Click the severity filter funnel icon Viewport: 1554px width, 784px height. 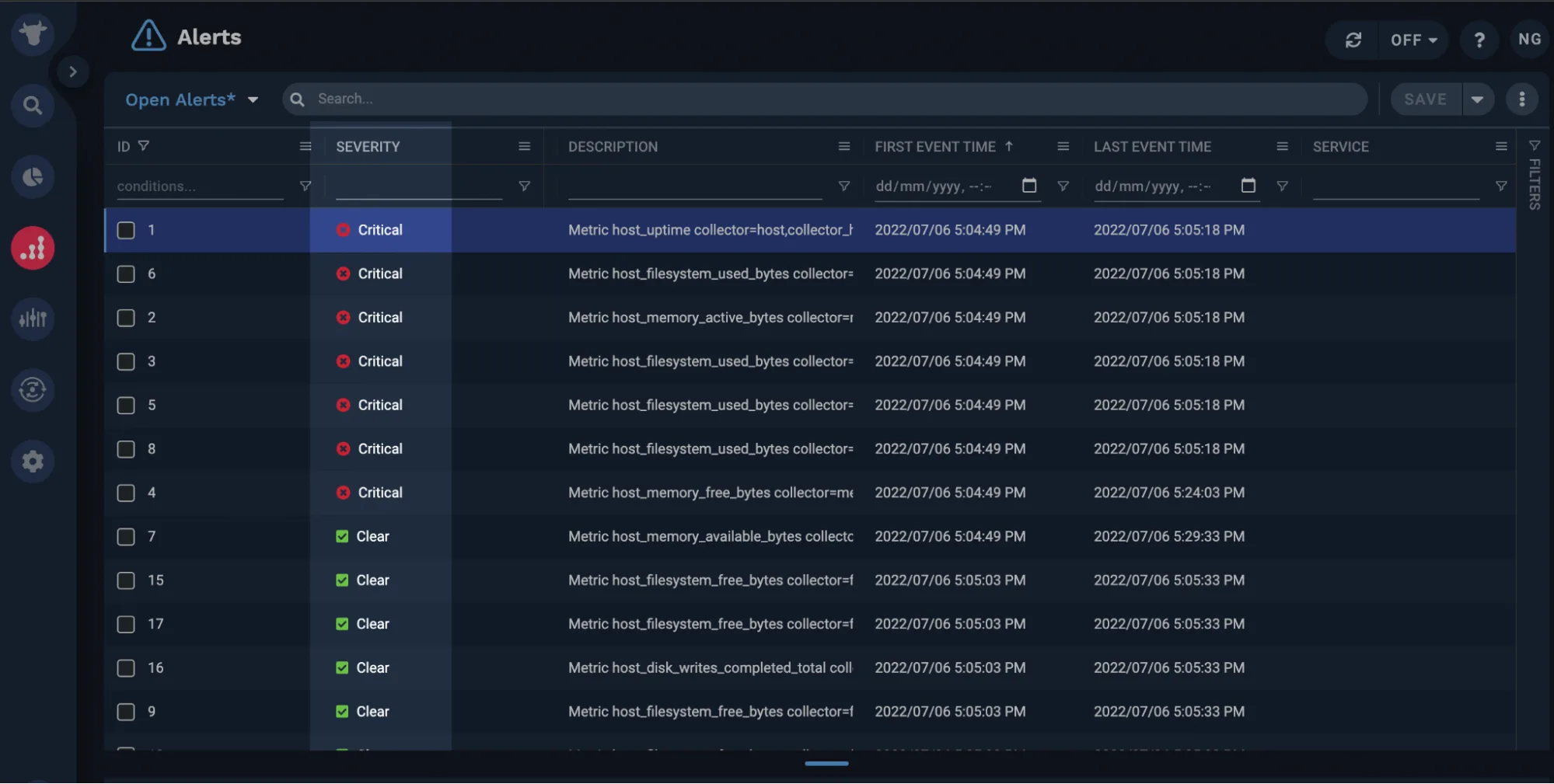(524, 186)
